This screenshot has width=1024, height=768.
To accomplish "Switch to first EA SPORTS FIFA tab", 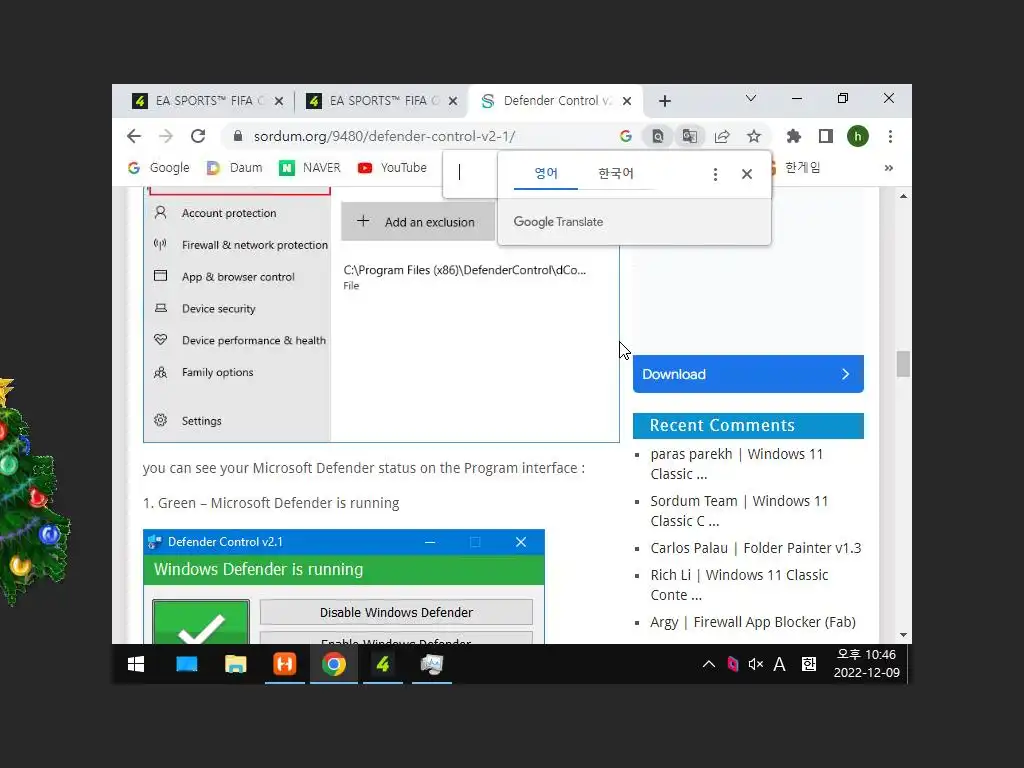I will tap(208, 101).
